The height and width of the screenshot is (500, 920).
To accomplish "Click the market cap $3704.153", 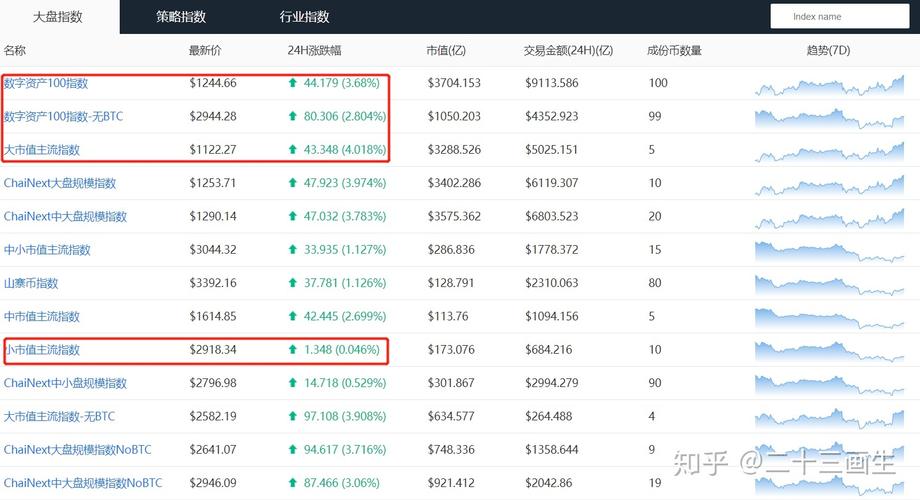I will click(454, 83).
